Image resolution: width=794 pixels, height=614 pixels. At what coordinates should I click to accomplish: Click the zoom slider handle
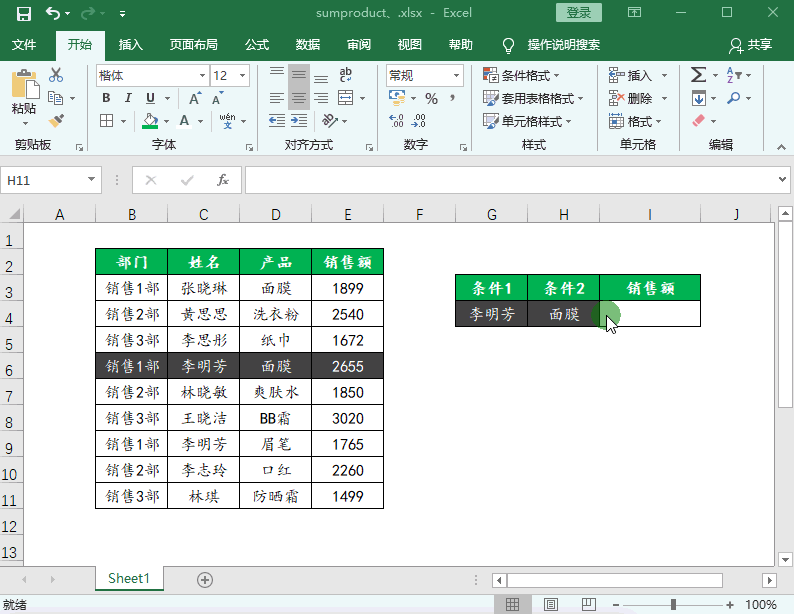tap(673, 604)
